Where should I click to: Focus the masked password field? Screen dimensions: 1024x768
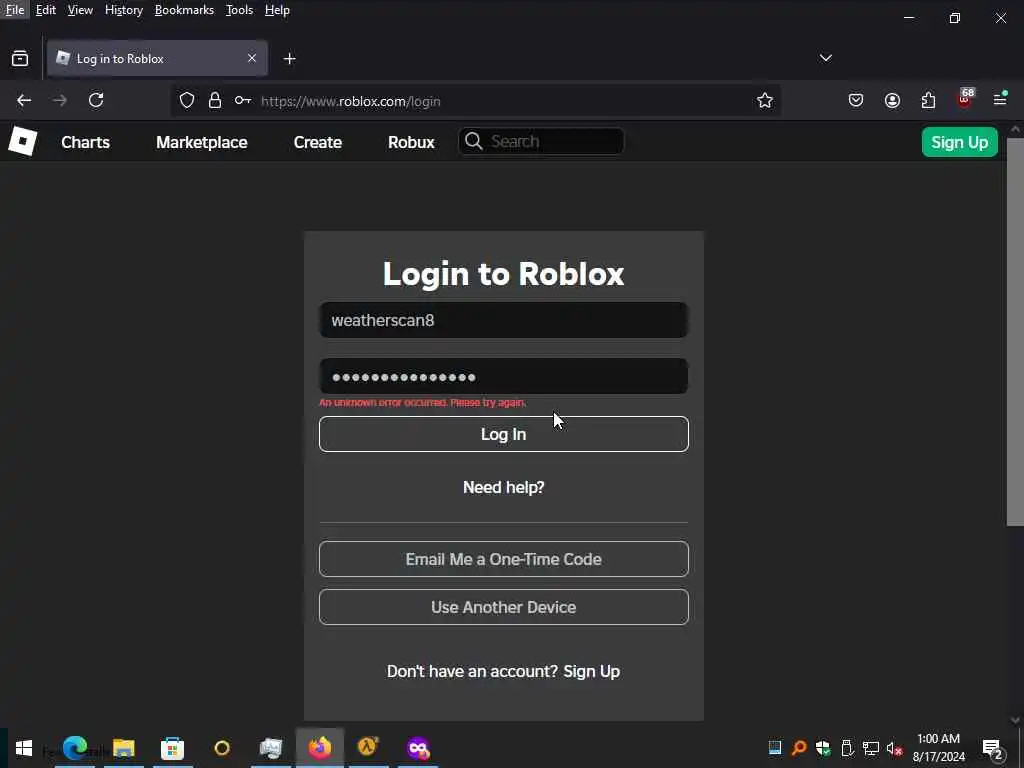pyautogui.click(x=504, y=376)
